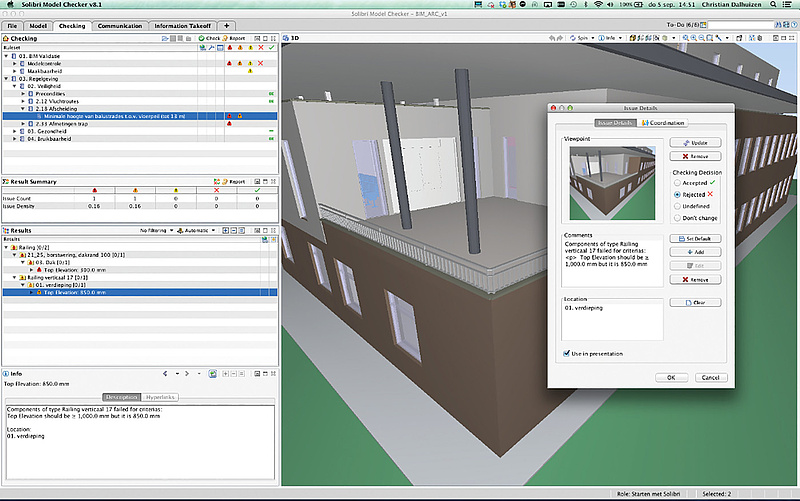Click OK in Issue Details dialog

(671, 378)
